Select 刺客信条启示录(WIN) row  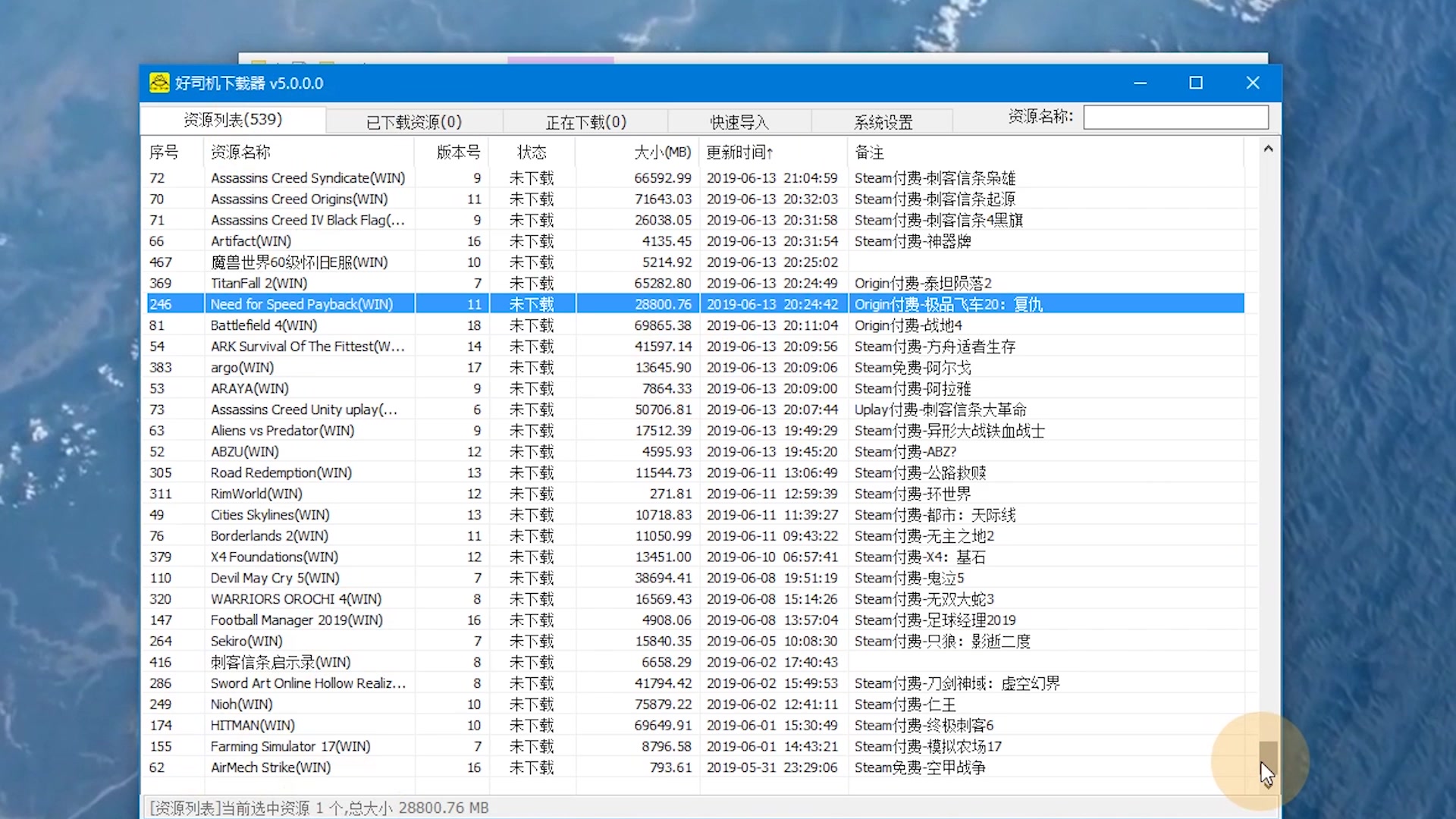[x=695, y=662]
